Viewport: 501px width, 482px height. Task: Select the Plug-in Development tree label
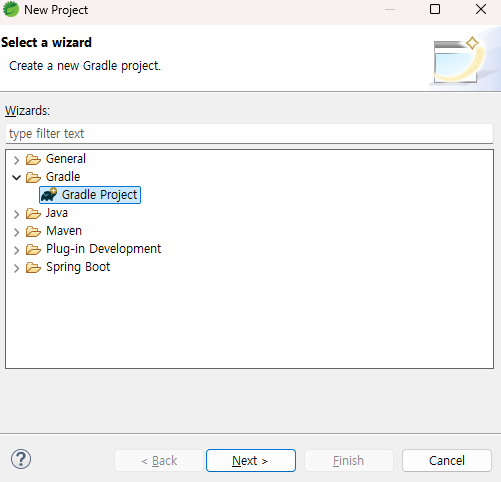point(103,249)
